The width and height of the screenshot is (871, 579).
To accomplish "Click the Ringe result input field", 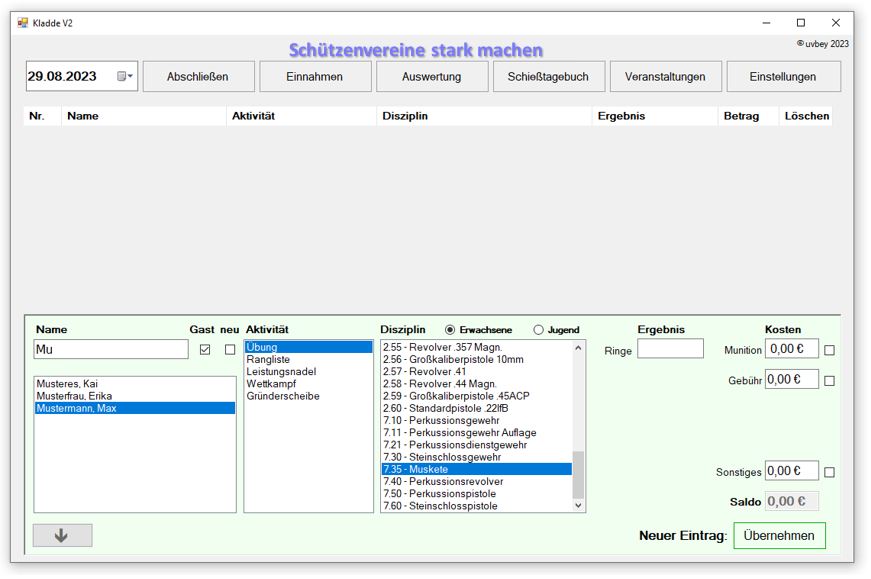I will point(670,349).
